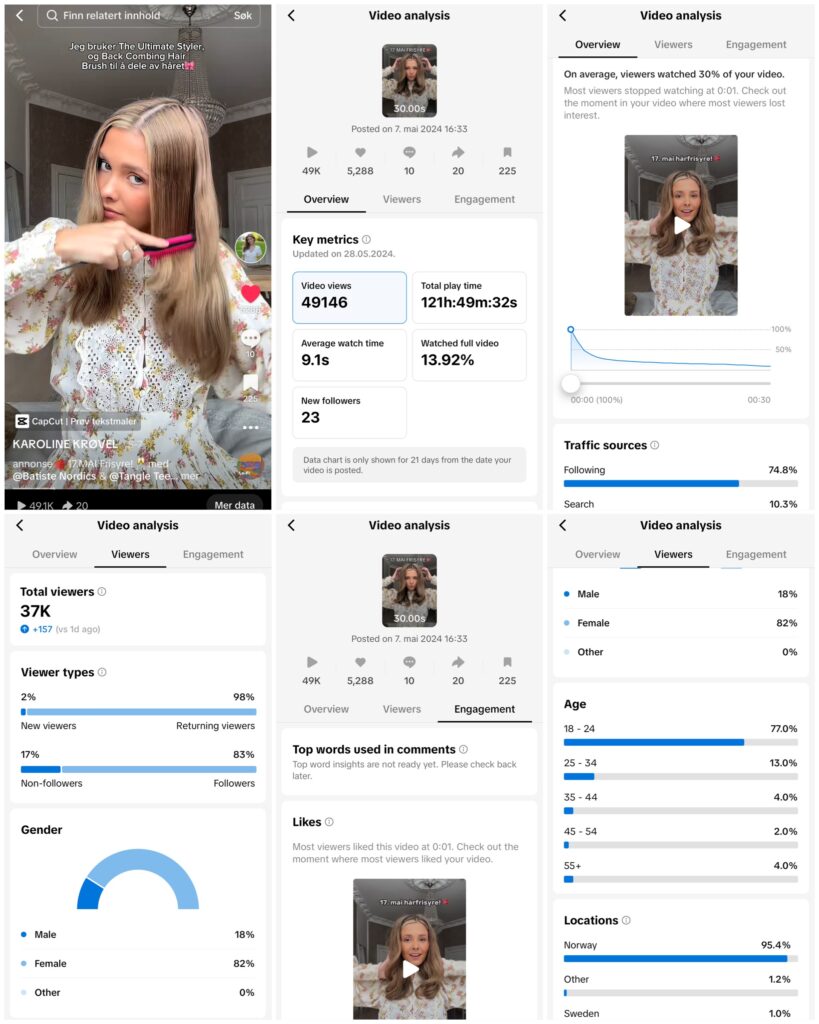Image resolution: width=819 pixels, height=1024 pixels.
Task: Play the video above the retention graph
Action: click(x=681, y=226)
